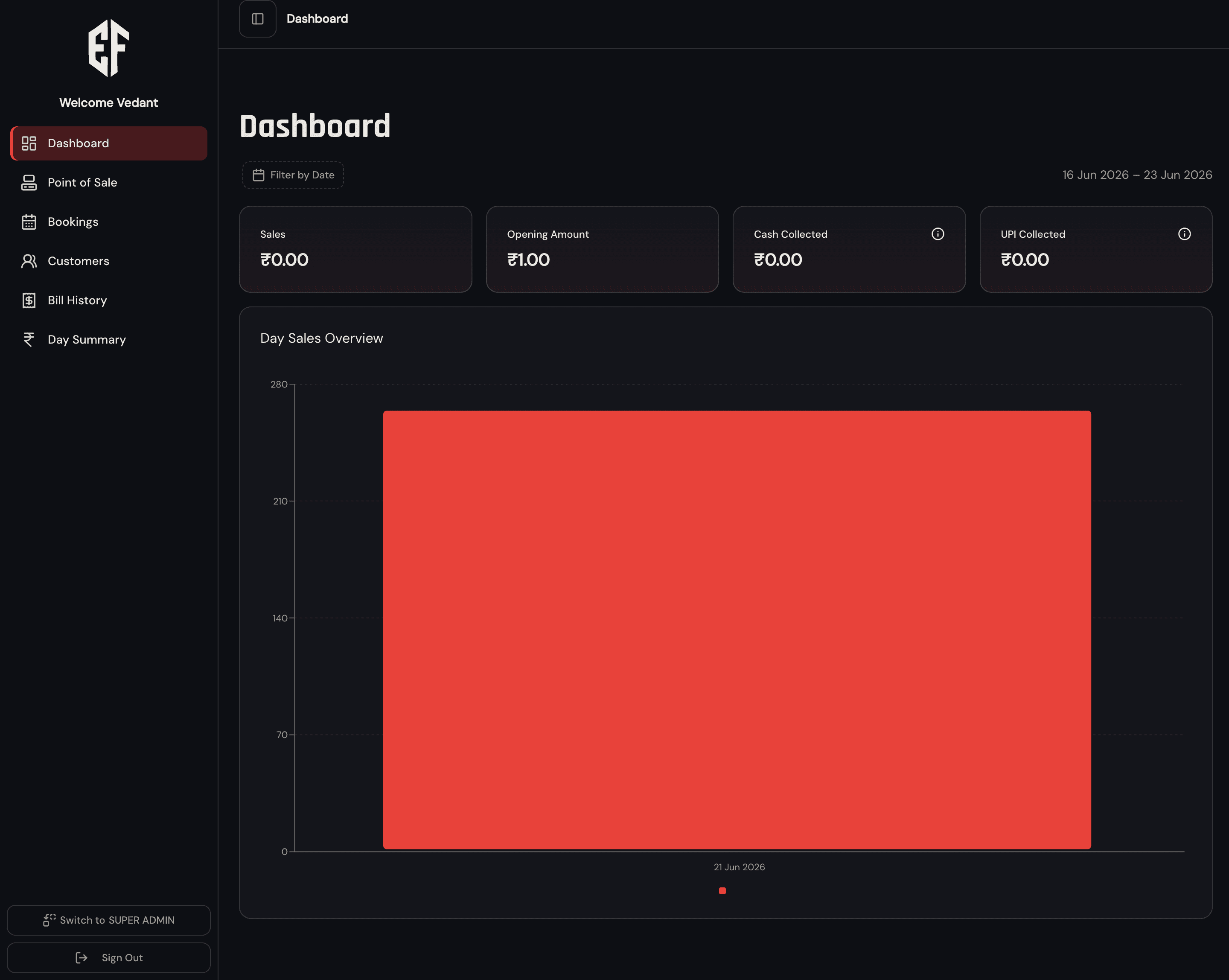Click the calendar icon in Filter by Date

click(x=258, y=175)
